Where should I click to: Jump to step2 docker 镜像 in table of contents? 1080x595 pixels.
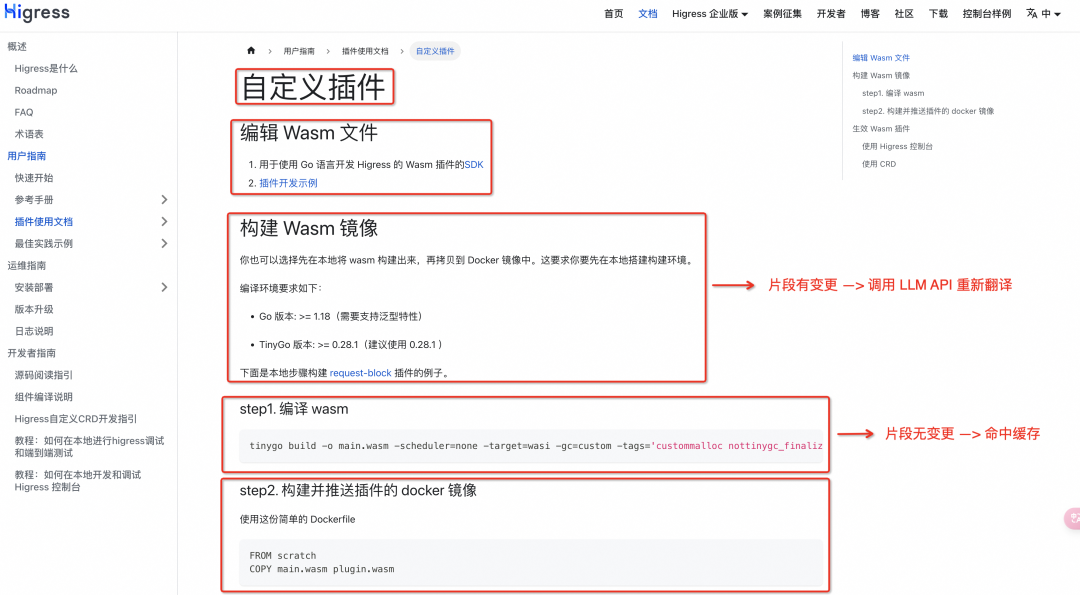click(928, 111)
